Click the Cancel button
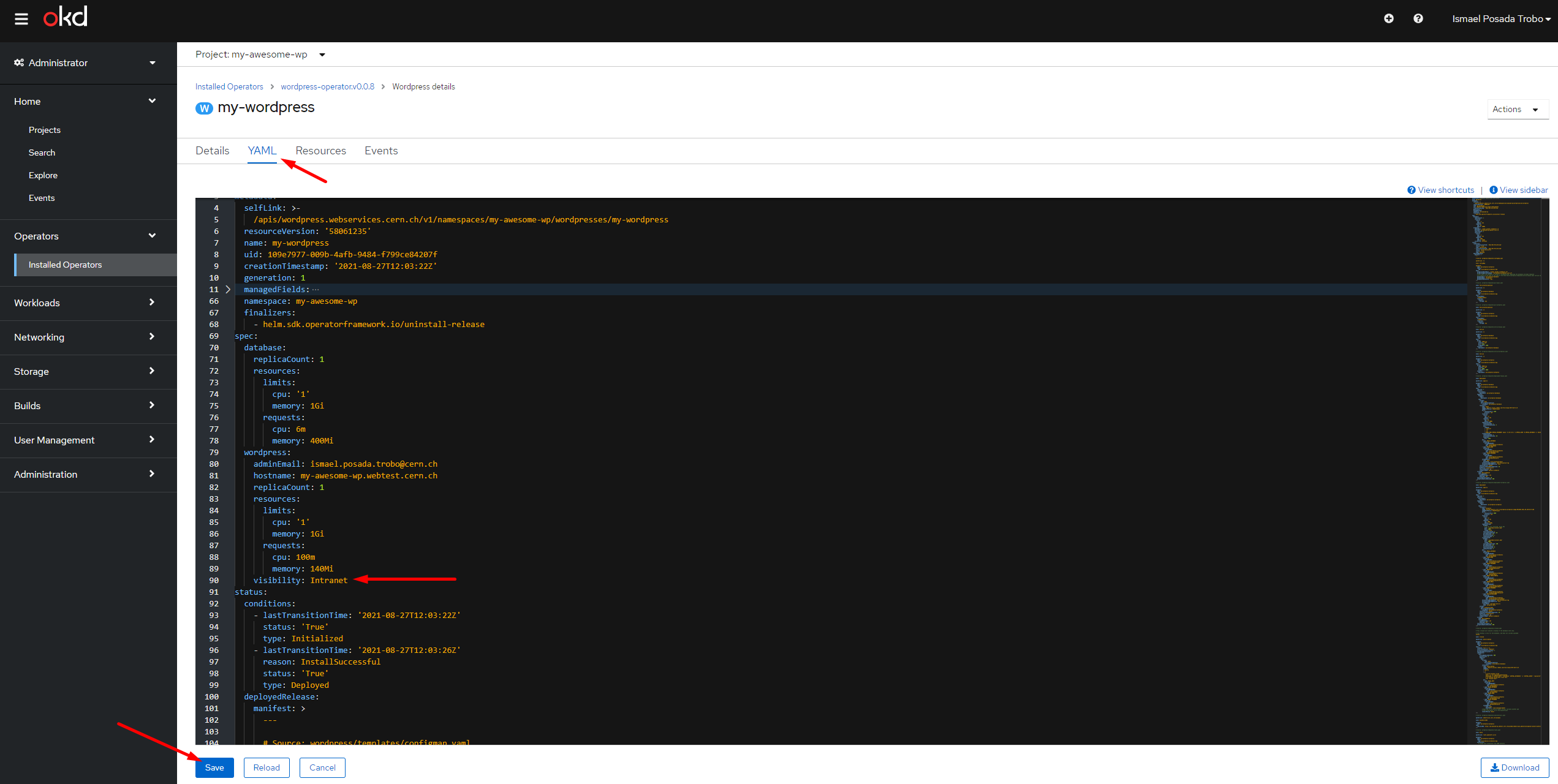1558x784 pixels. pos(322,767)
